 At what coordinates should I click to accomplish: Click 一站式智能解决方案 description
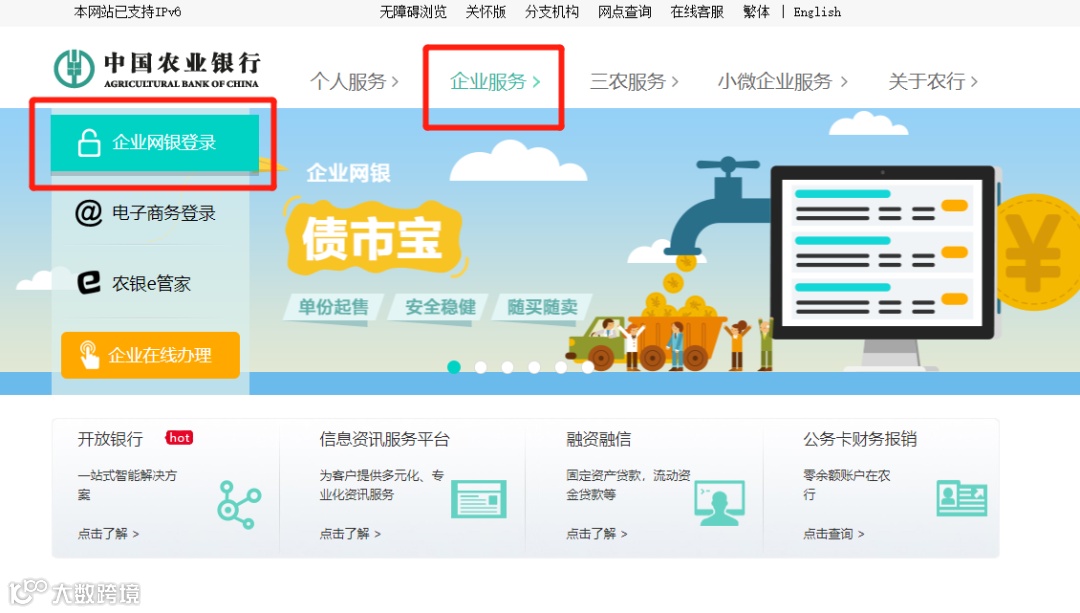[x=127, y=485]
